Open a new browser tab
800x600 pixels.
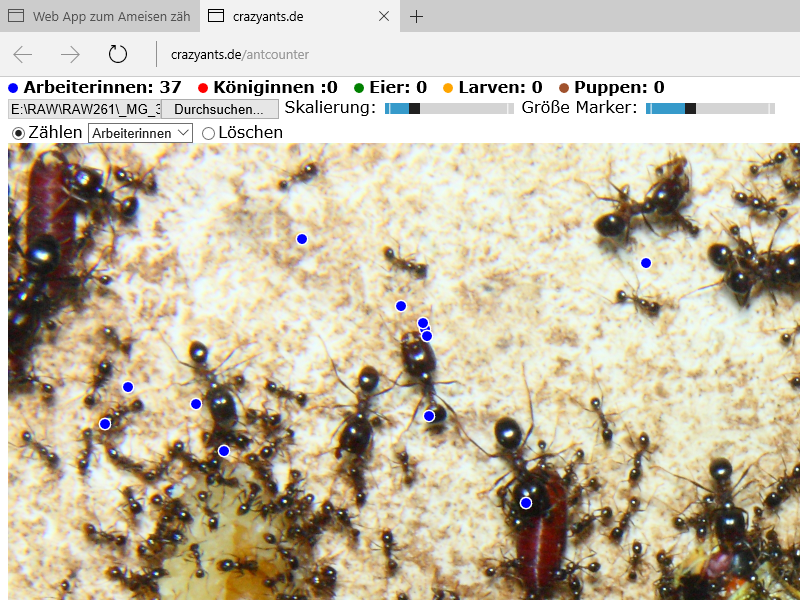417,16
